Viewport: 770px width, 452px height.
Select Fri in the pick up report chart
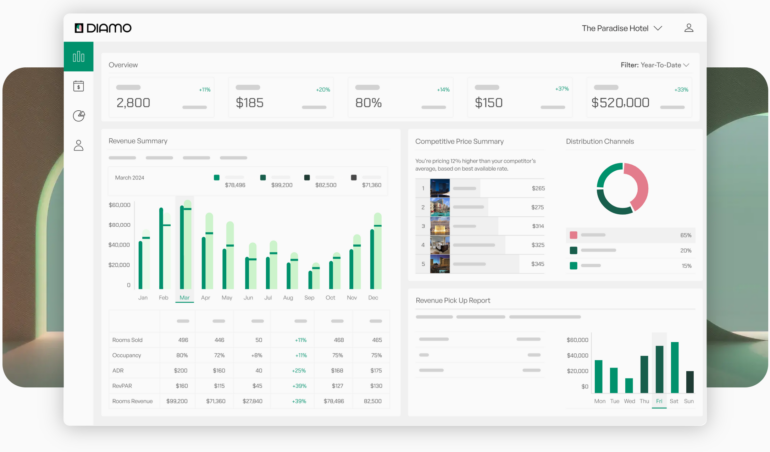(x=659, y=401)
